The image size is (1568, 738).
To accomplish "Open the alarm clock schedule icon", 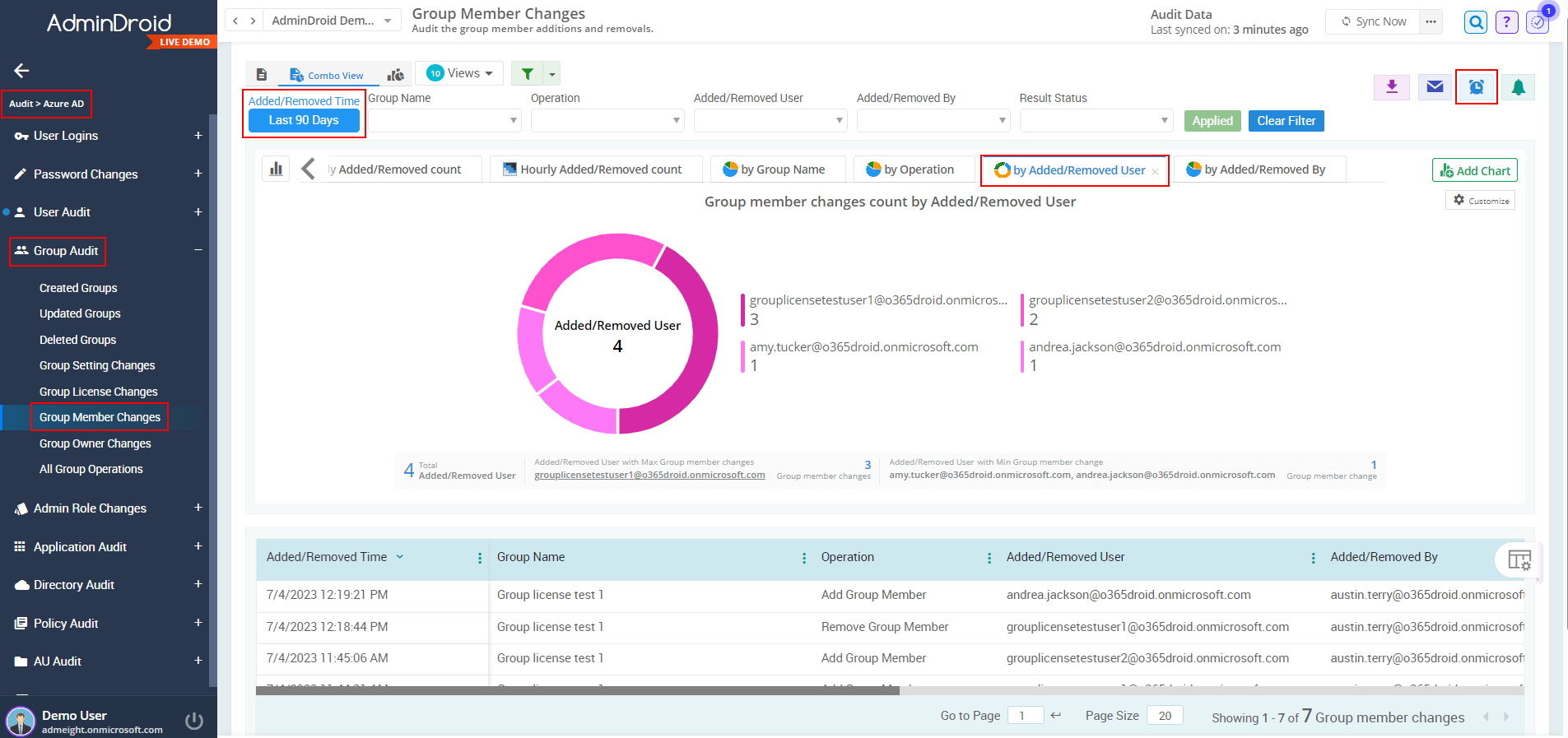I will coord(1477,87).
